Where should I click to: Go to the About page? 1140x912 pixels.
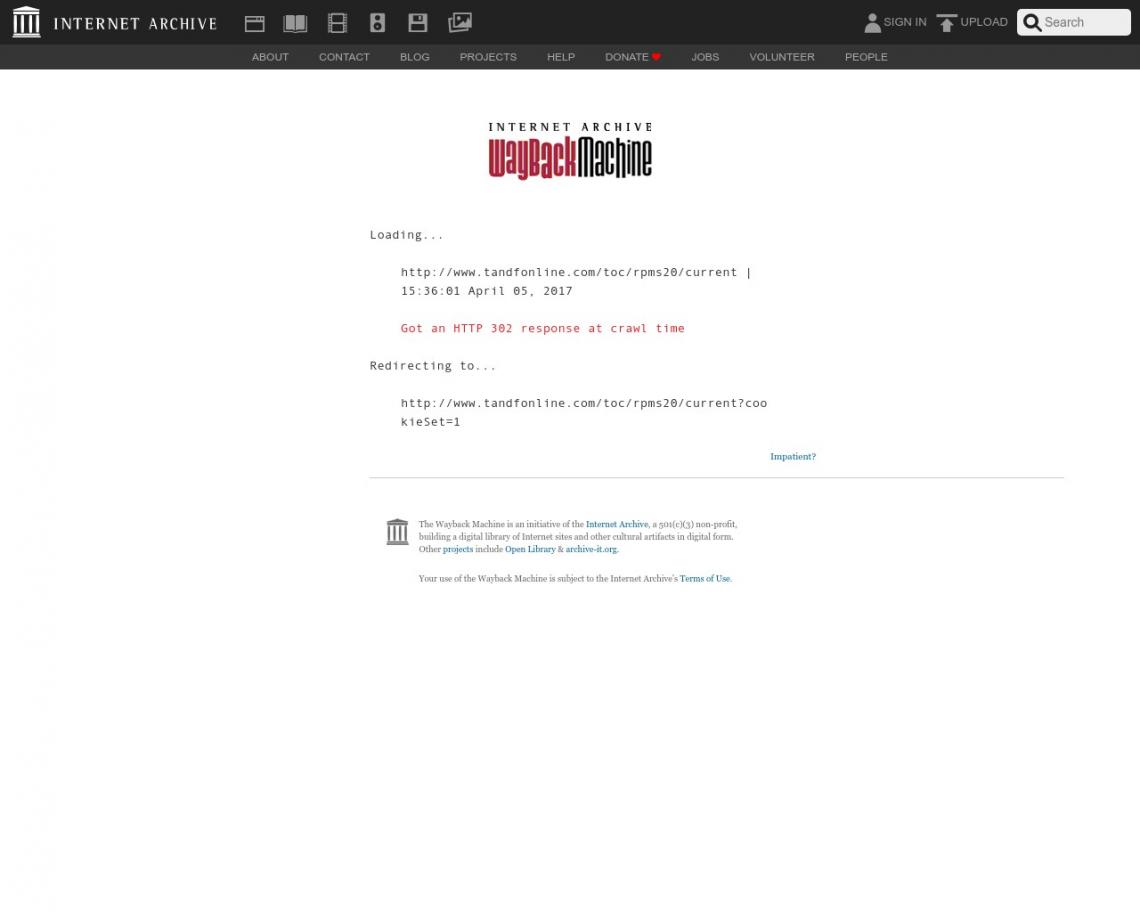pyautogui.click(x=270, y=57)
